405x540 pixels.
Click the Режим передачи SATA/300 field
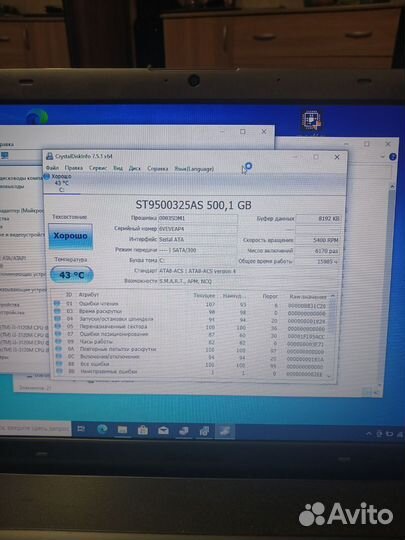point(198,250)
